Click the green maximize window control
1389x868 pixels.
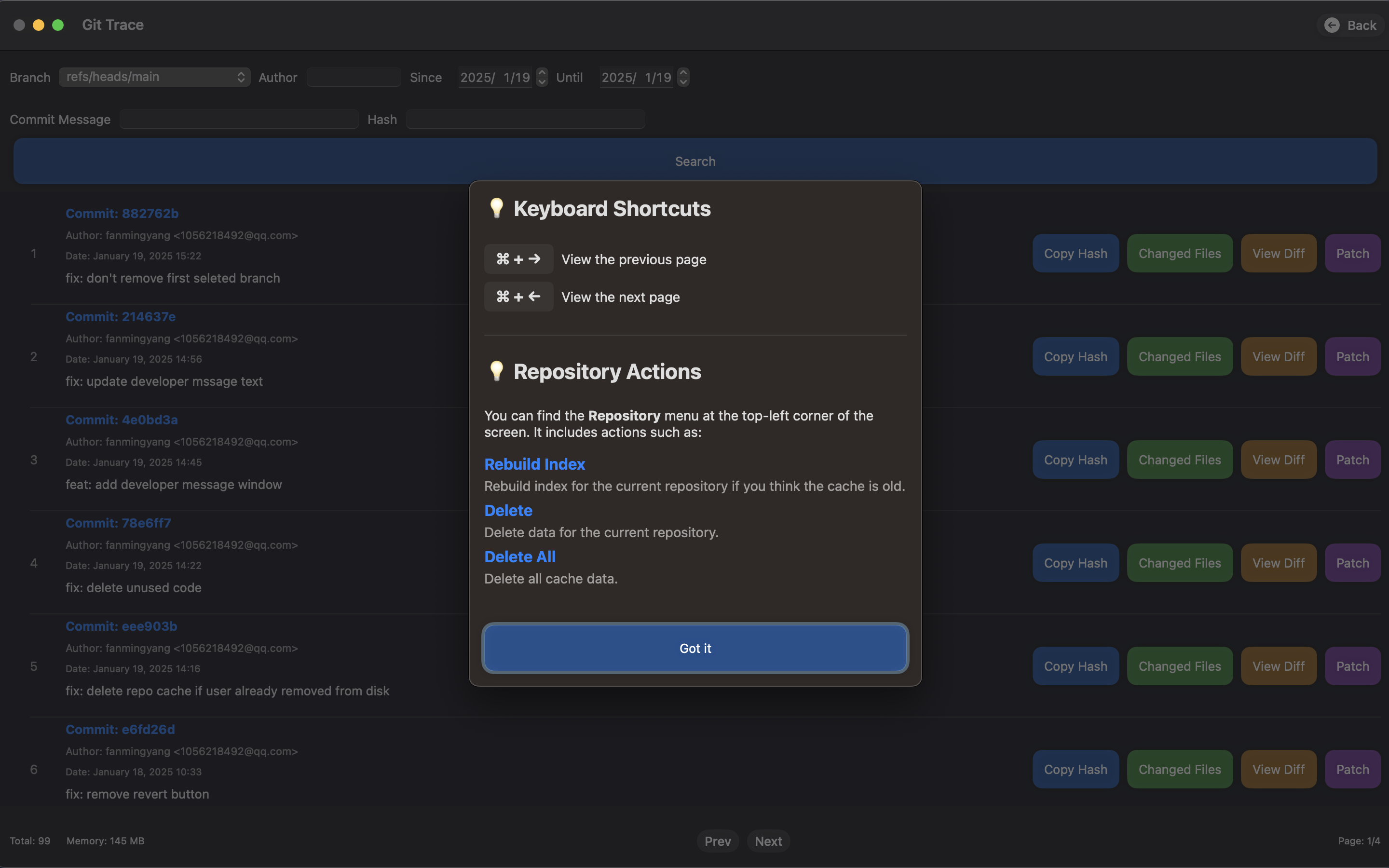tap(58, 25)
